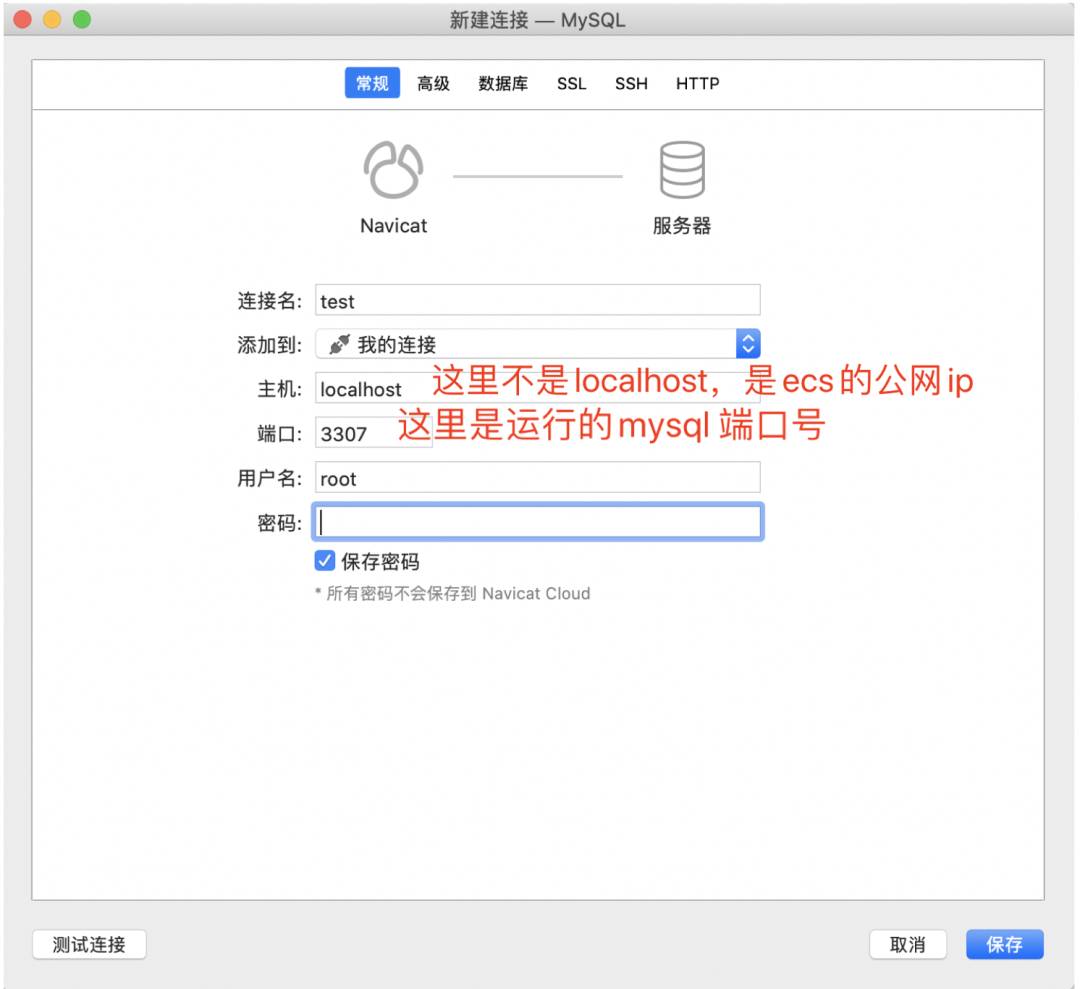1080x989 pixels.
Task: Open the HTTP tab
Action: tap(697, 83)
